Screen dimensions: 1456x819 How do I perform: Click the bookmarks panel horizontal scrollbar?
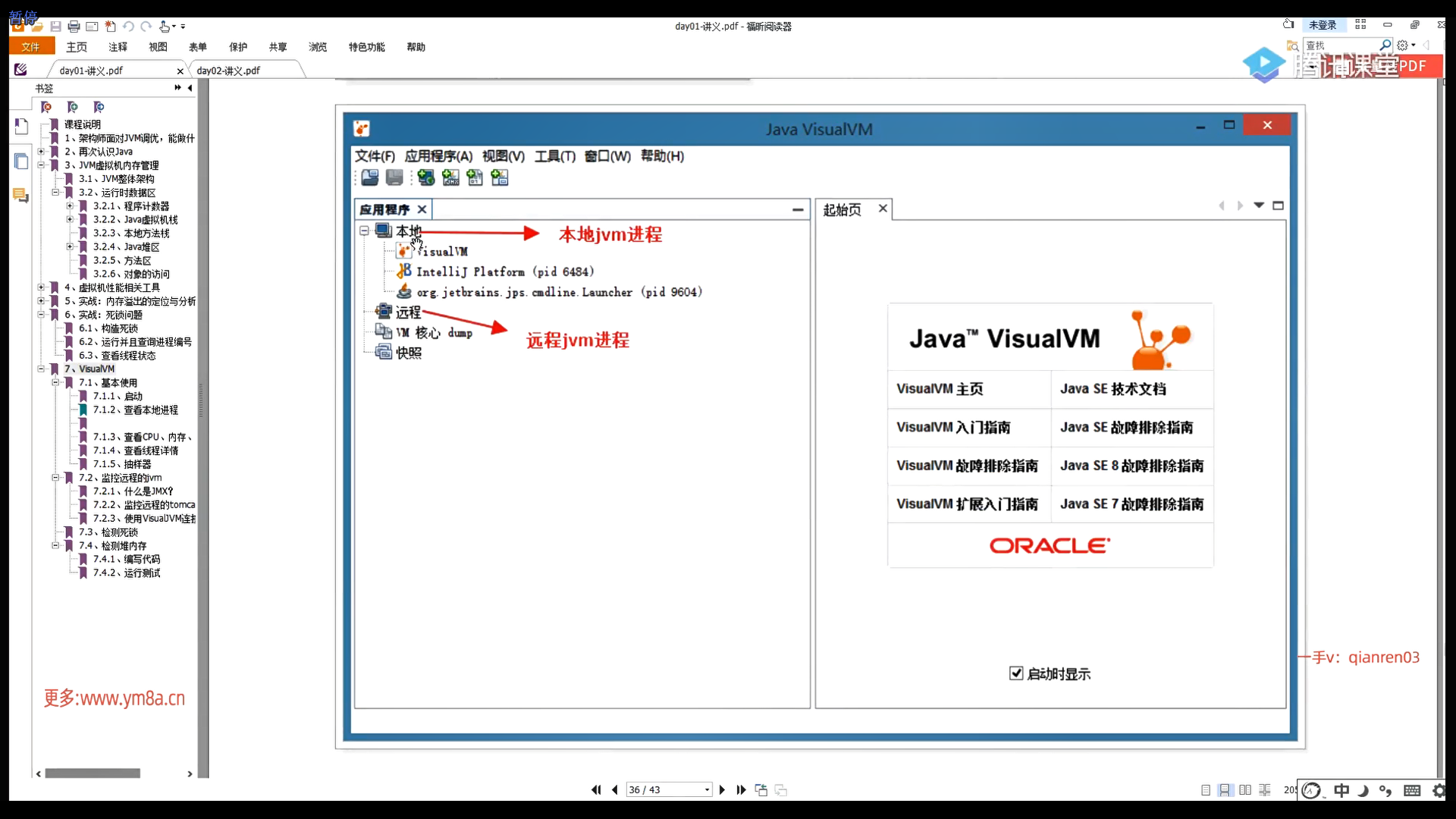point(93,773)
